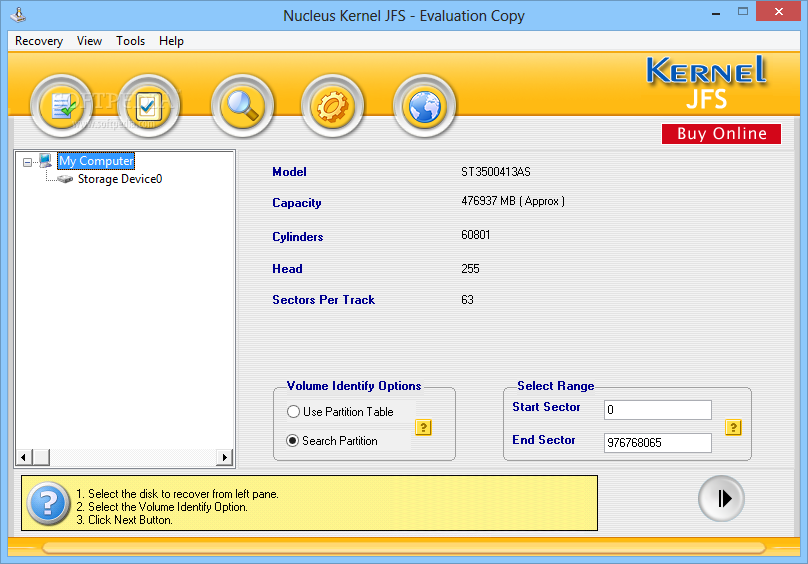Click the cylinders value 60801
The image size is (808, 564).
[476, 235]
